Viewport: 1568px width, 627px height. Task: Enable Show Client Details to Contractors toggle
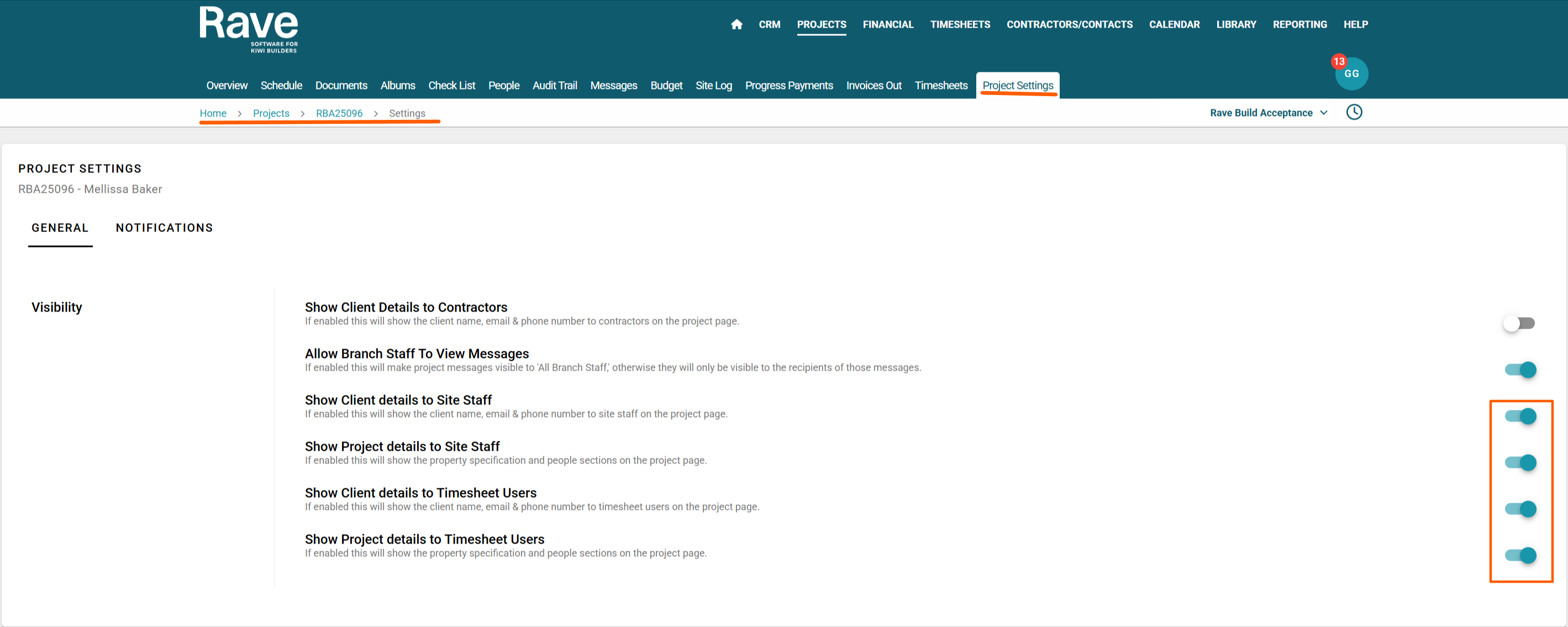[1519, 323]
